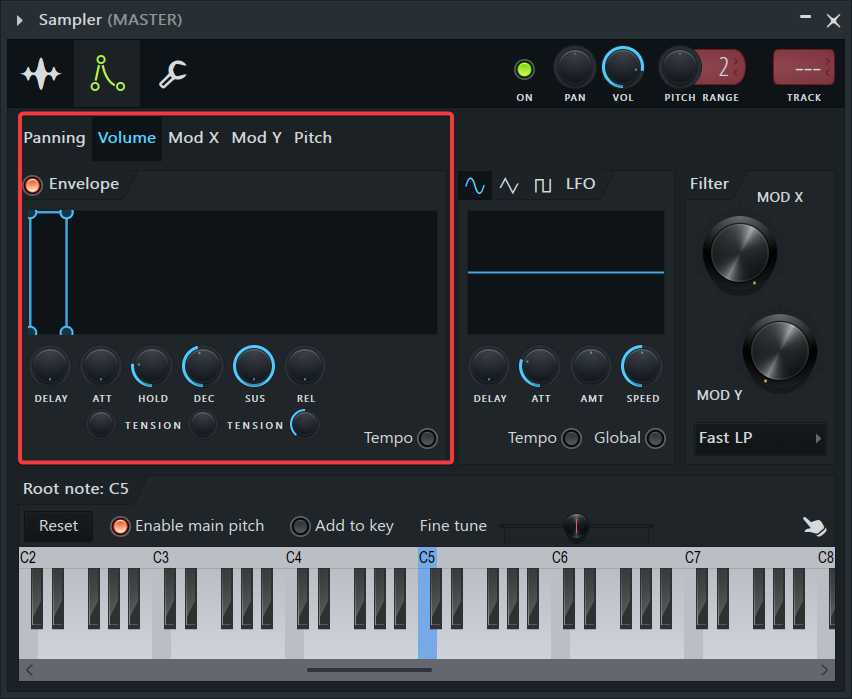The image size is (852, 699).
Task: Select the square LFO shape
Action: point(542,185)
